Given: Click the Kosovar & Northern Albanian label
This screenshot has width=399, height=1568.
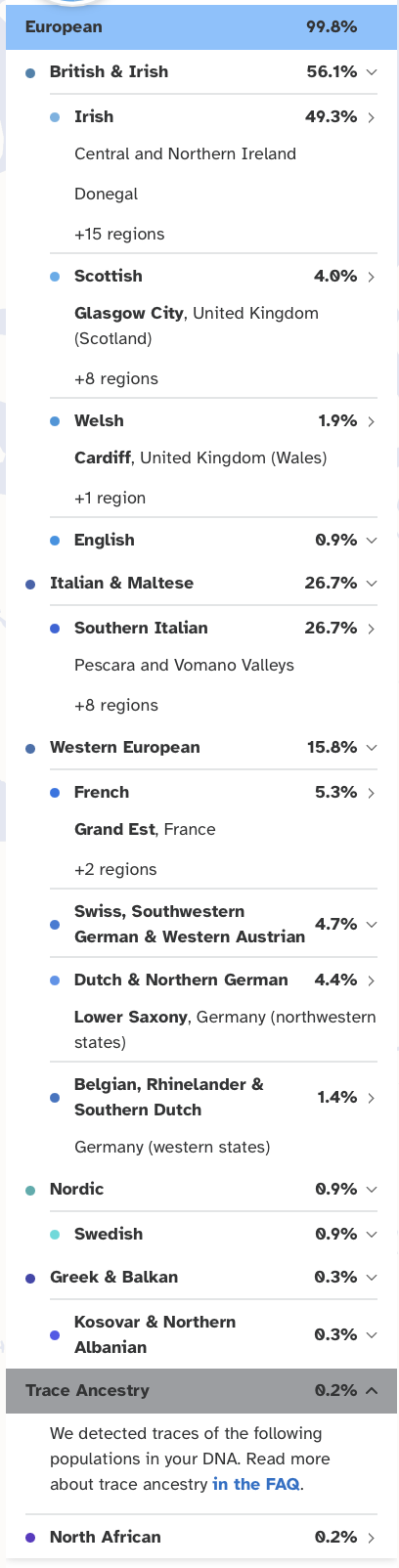Looking at the screenshot, I should pos(155,1334).
